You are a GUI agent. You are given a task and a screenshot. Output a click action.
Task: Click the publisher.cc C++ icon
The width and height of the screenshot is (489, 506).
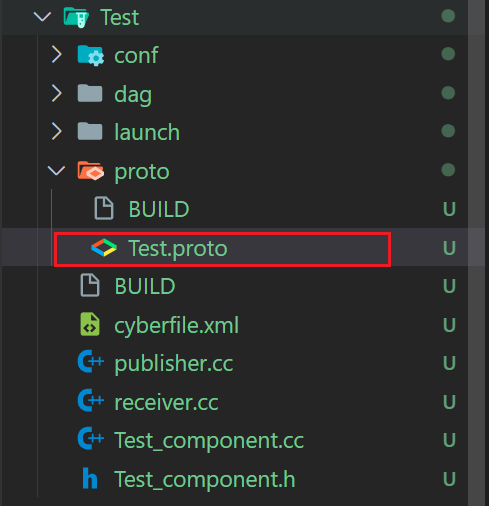point(91,361)
